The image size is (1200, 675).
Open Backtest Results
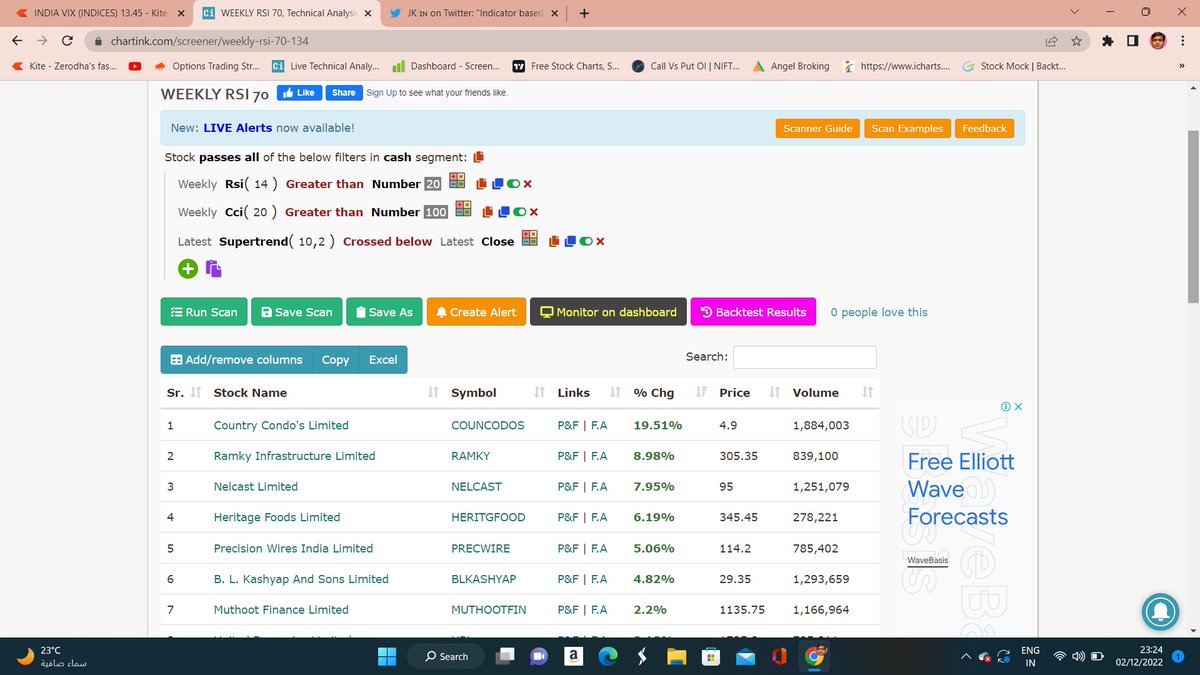click(753, 312)
